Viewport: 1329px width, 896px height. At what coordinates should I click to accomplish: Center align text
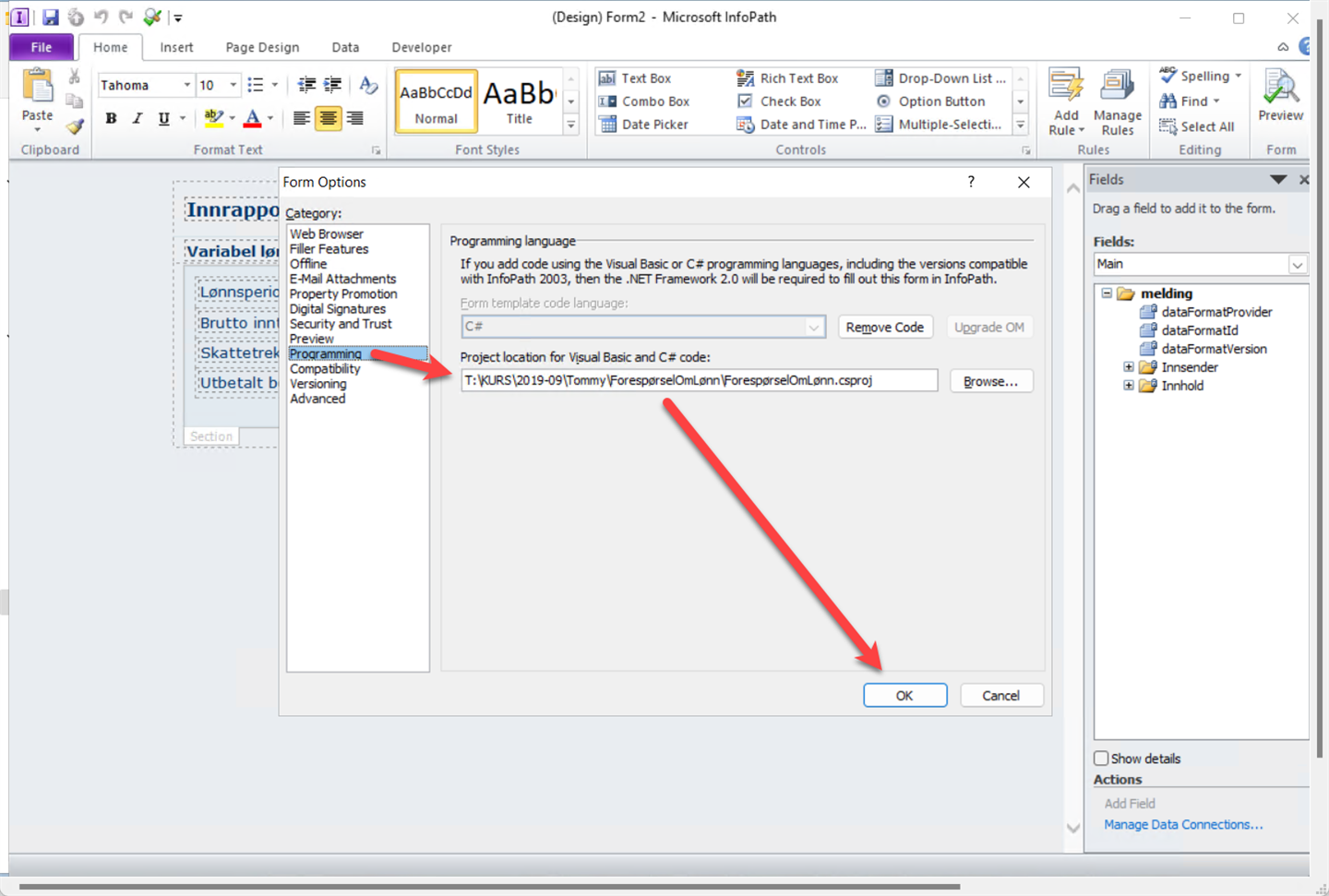click(329, 118)
